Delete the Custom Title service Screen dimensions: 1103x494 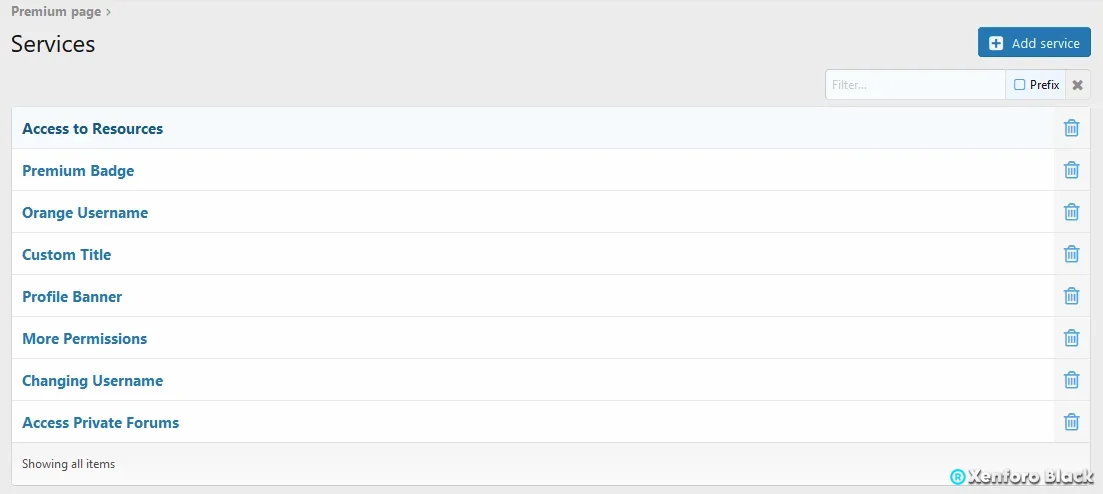(1071, 254)
